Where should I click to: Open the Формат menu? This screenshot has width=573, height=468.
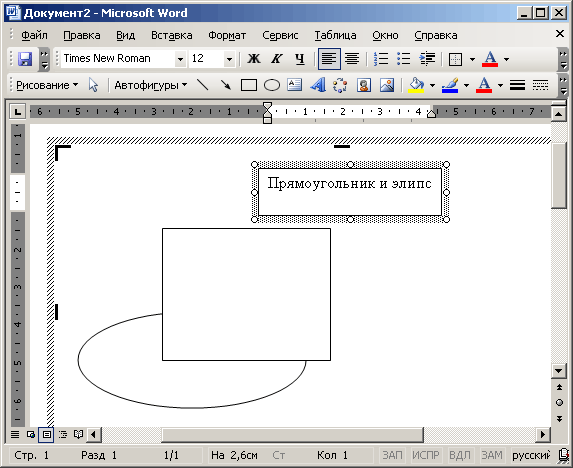click(x=227, y=35)
